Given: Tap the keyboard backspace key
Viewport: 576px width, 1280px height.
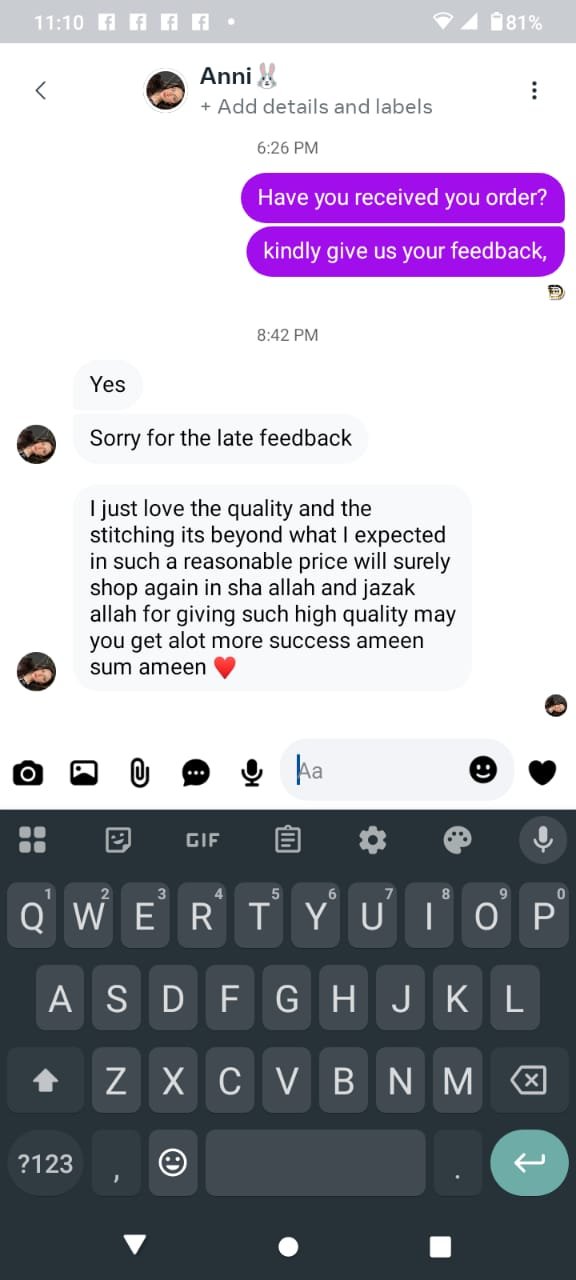Looking at the screenshot, I should 528,1080.
